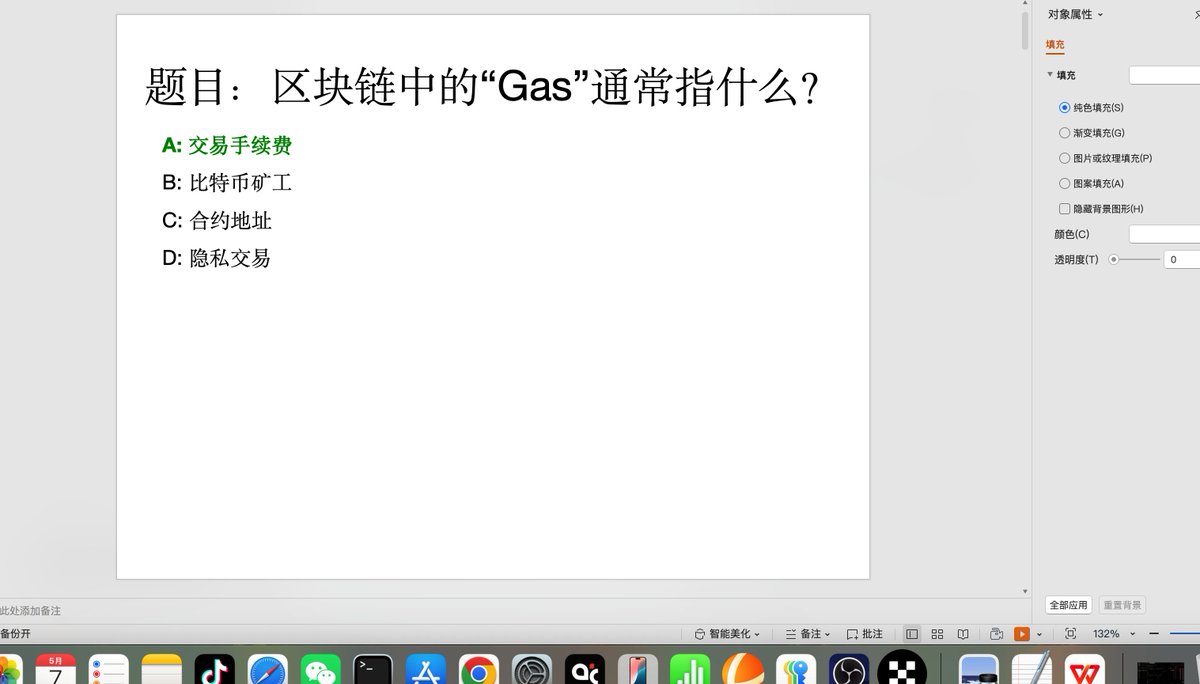
Task: Click the transparency slider handle
Action: [1113, 260]
